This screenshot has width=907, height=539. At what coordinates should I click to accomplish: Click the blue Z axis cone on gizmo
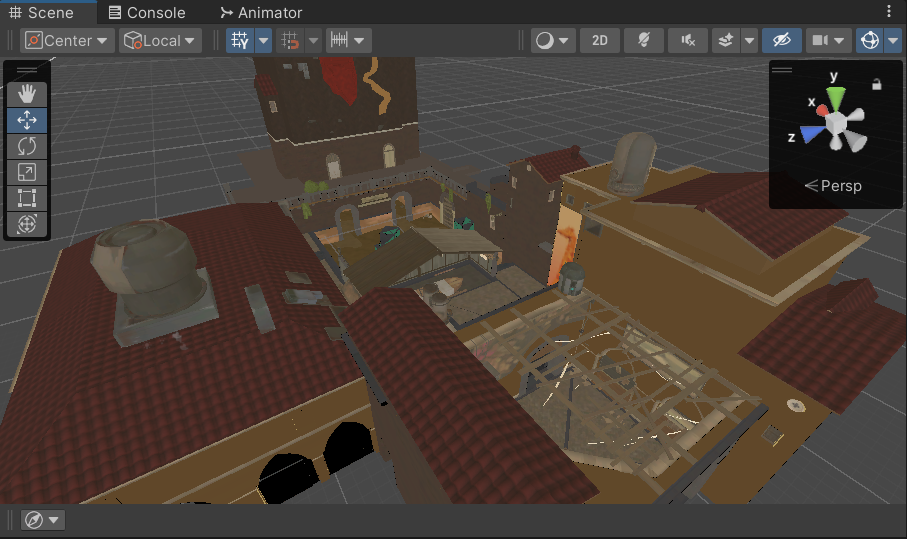coord(812,134)
